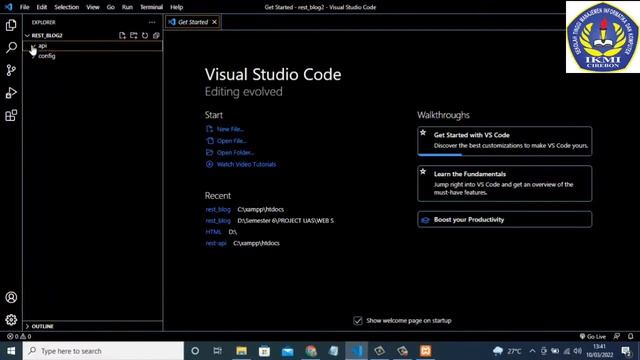Open the Manage gear icon
The image size is (640, 360).
tap(11, 320)
